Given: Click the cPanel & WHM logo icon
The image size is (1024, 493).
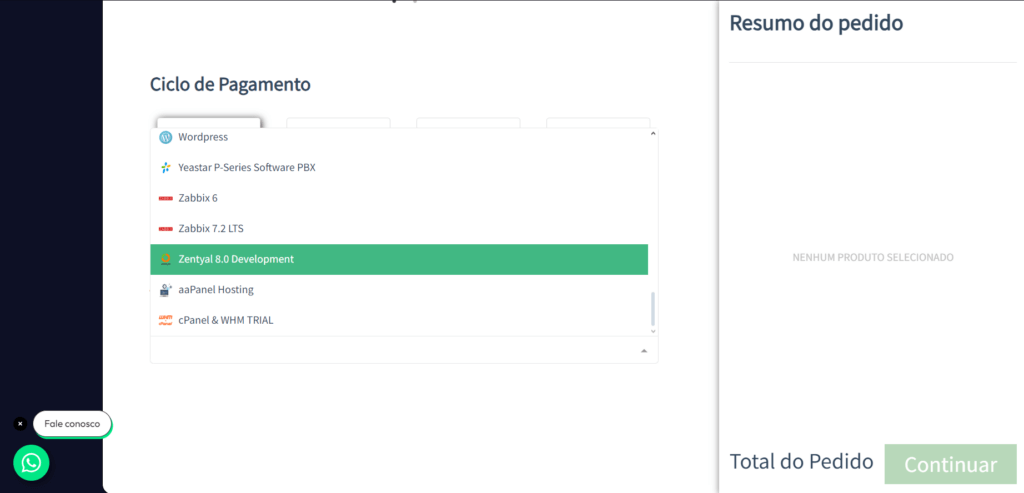Looking at the screenshot, I should point(165,320).
